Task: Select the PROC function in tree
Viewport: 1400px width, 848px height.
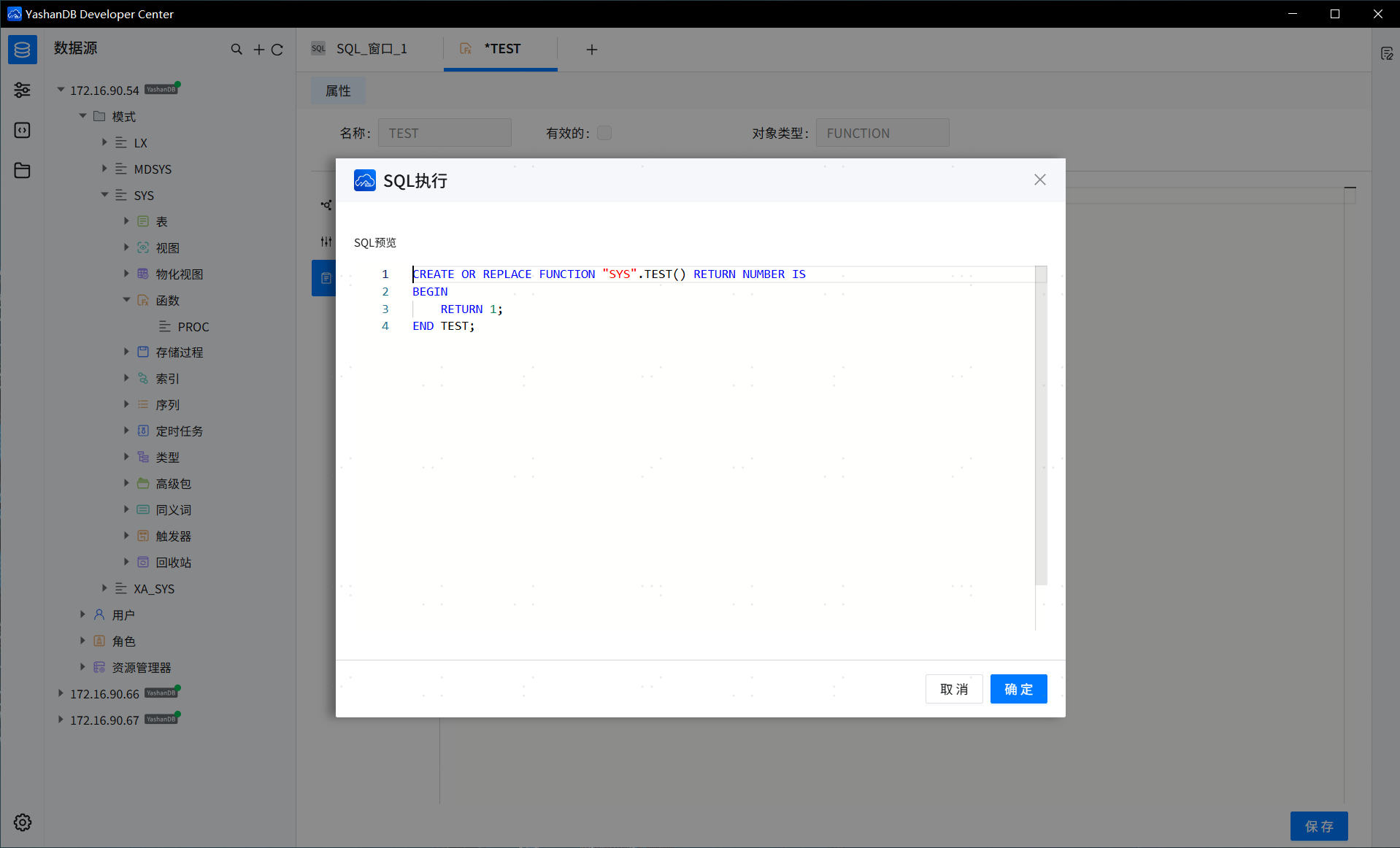Action: (x=193, y=327)
